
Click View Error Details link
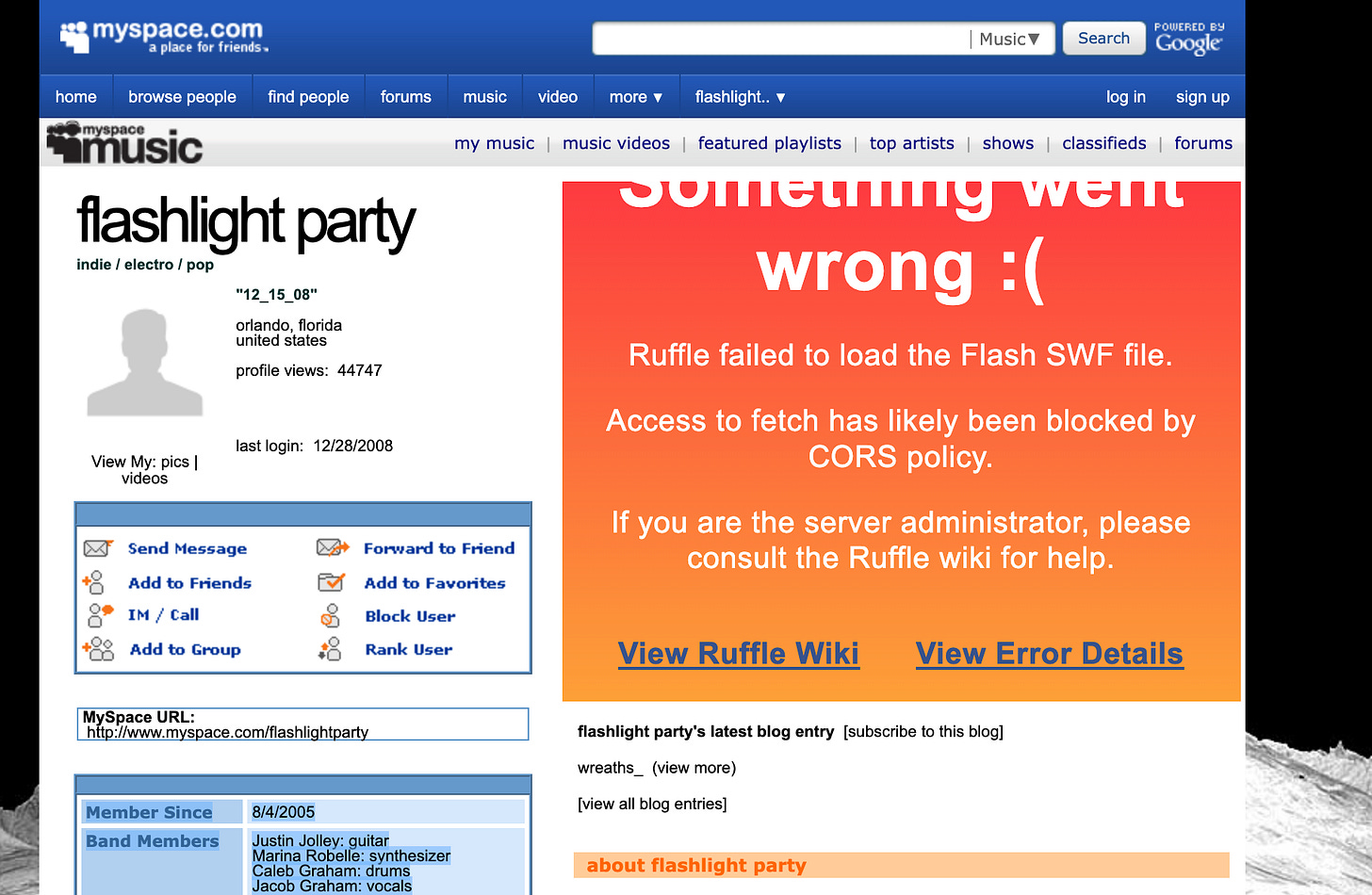[x=1050, y=654]
